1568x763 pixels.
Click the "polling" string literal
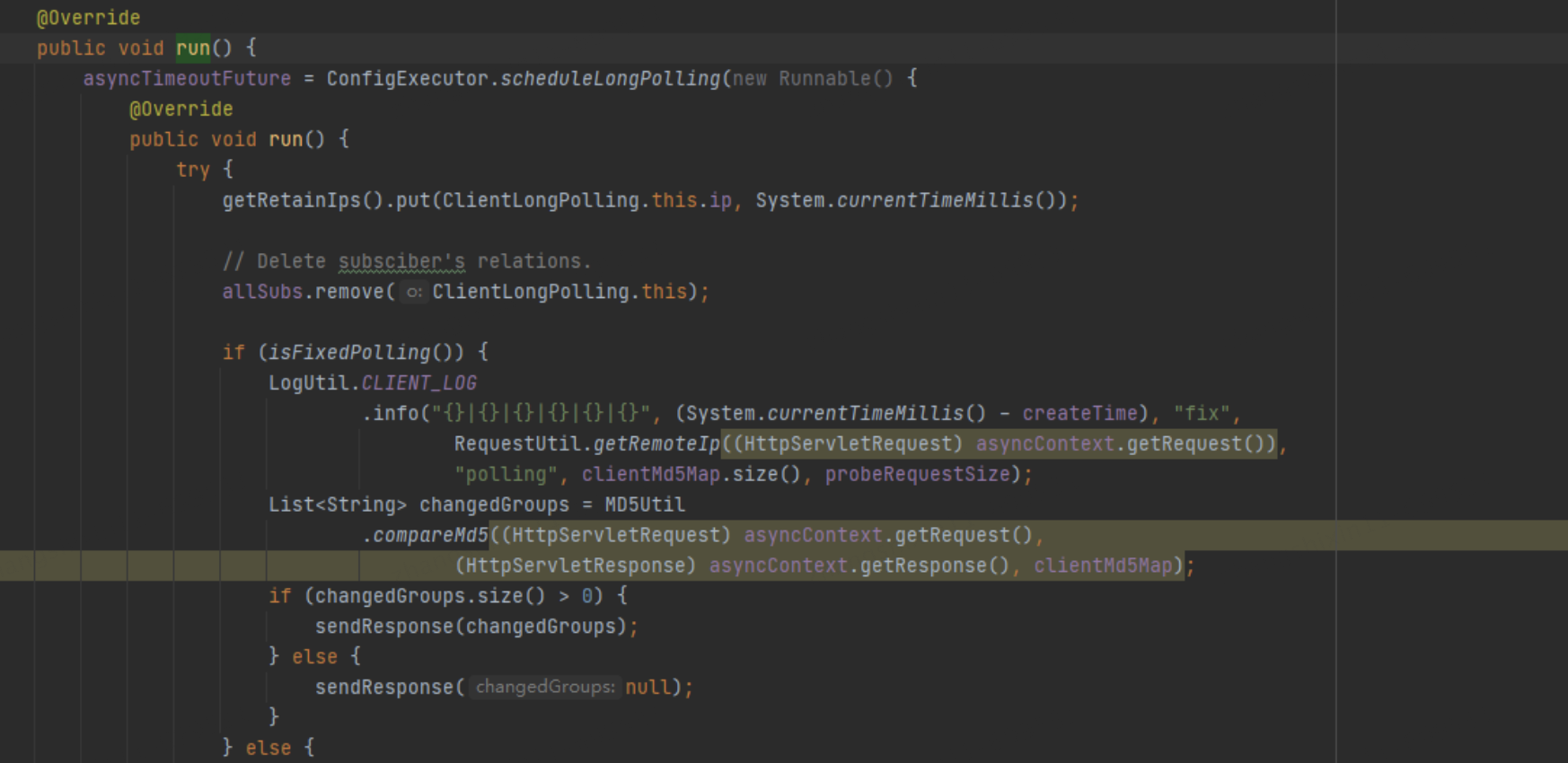click(x=507, y=475)
